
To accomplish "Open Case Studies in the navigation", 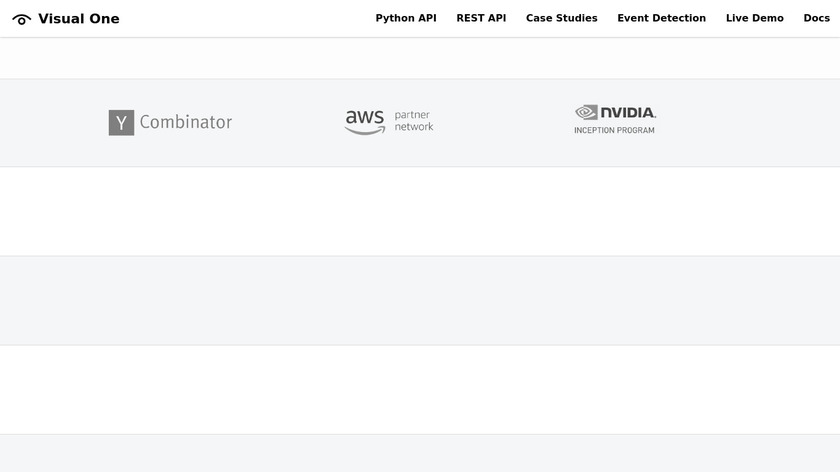I will [x=562, y=18].
